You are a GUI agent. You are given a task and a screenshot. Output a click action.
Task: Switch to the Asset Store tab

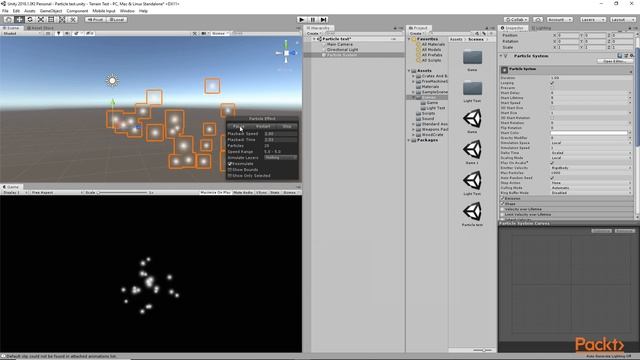[x=40, y=28]
